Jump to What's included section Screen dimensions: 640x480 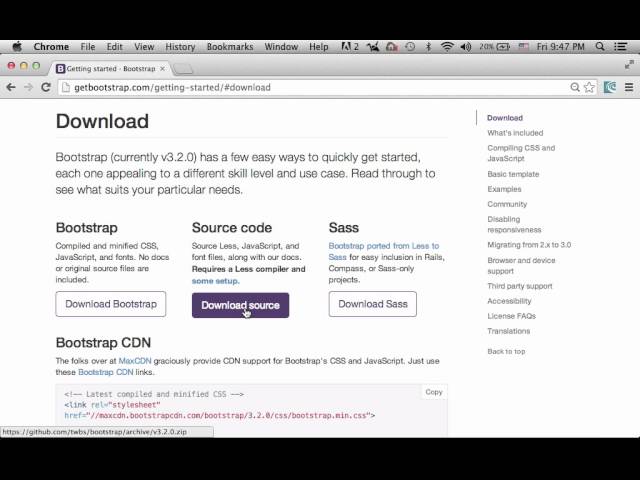[515, 133]
